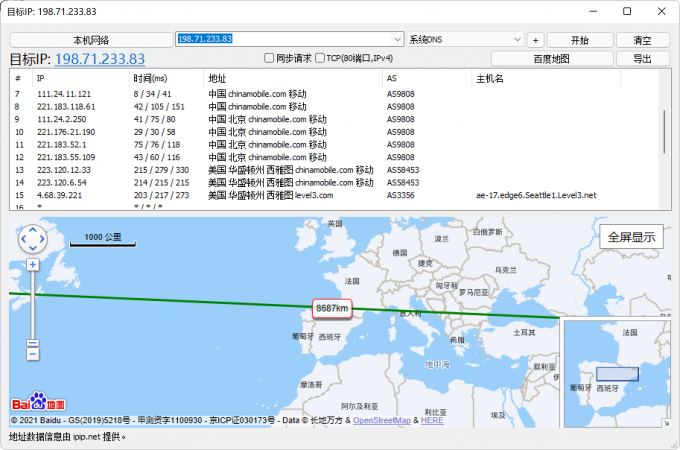Click the 本机网络 button
This screenshot has width=680, height=450.
[91, 40]
